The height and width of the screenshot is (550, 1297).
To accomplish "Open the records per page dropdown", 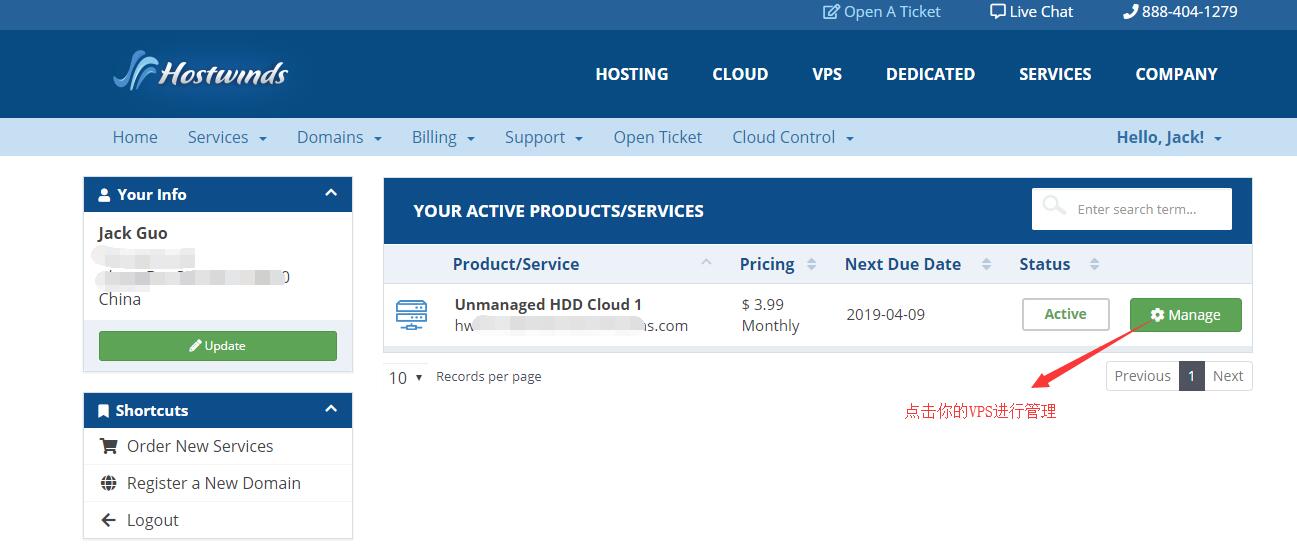I will pos(405,377).
